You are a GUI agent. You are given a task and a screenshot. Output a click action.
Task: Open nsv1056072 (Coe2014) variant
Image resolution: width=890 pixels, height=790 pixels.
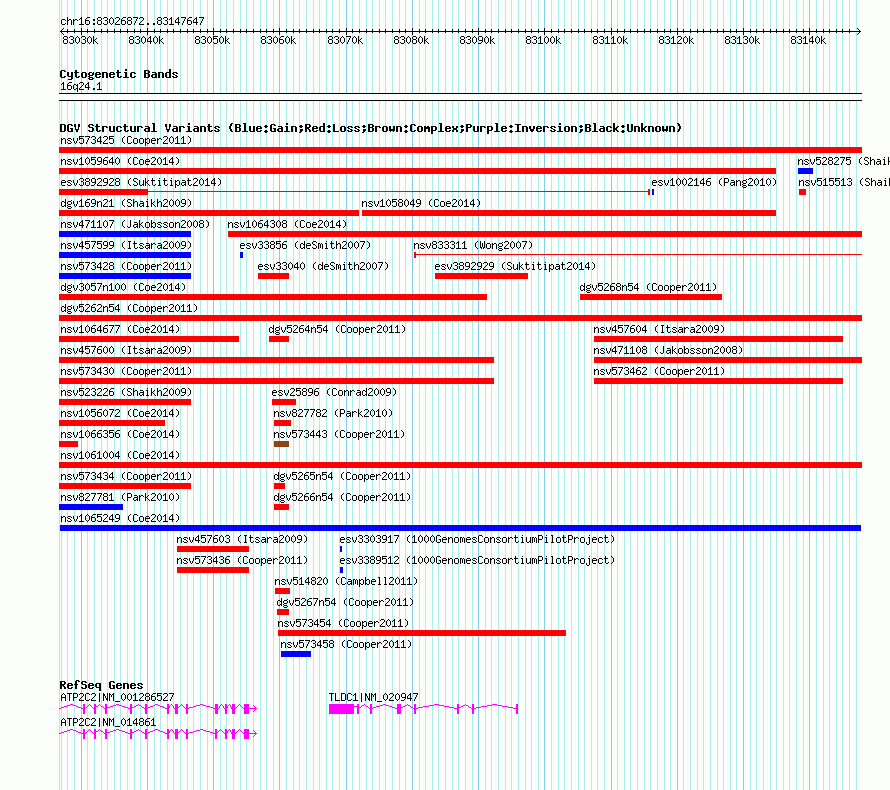click(120, 413)
